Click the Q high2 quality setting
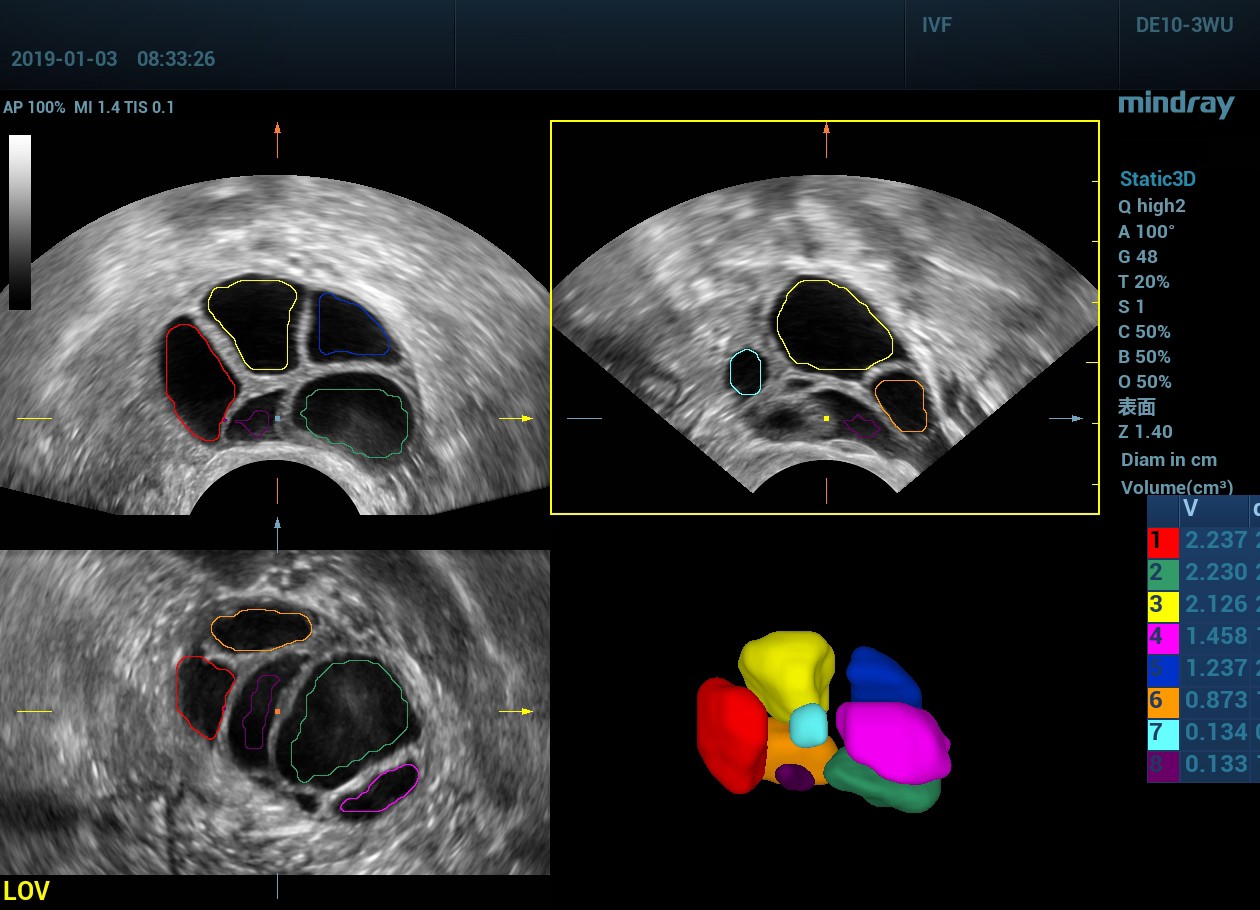Viewport: 1260px width, 910px height. [1151, 206]
